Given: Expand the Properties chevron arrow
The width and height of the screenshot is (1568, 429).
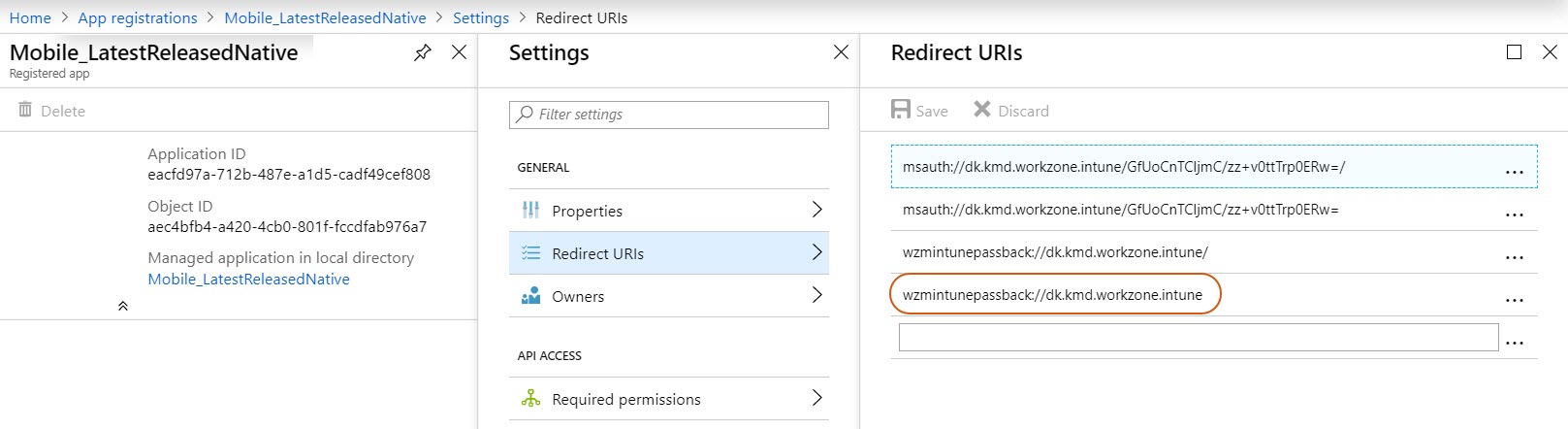Looking at the screenshot, I should coord(816,210).
